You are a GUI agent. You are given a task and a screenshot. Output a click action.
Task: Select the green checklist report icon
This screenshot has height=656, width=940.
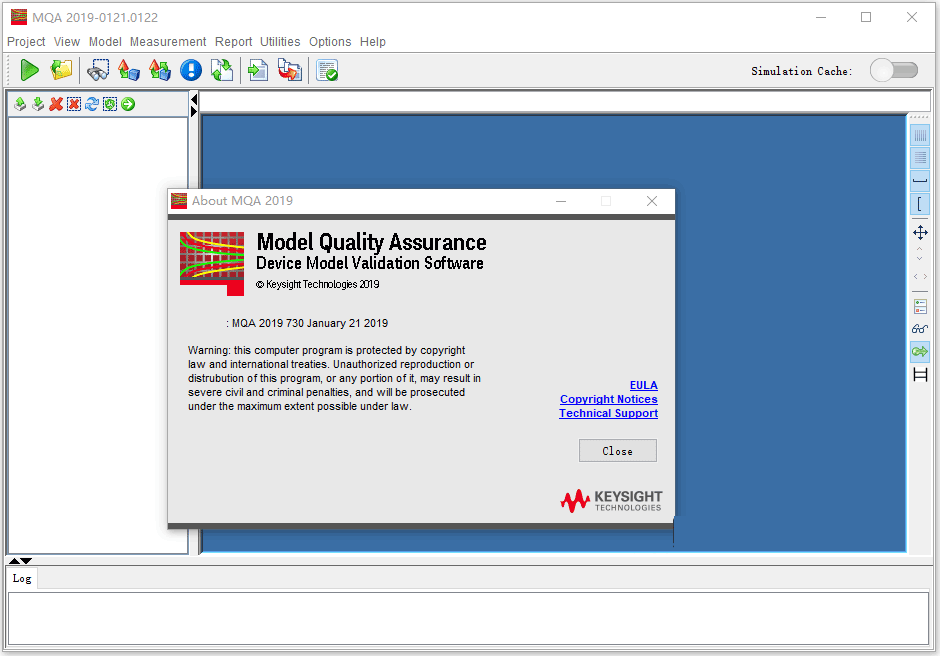pos(326,70)
